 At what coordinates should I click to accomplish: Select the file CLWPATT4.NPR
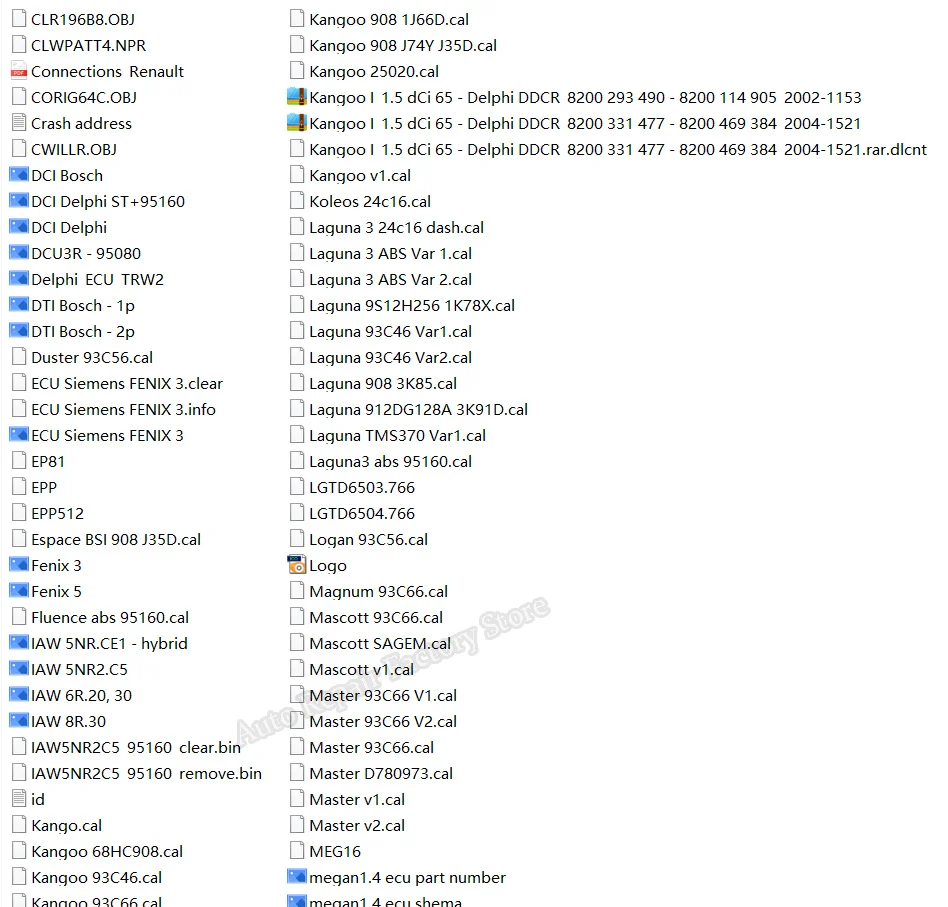(79, 45)
